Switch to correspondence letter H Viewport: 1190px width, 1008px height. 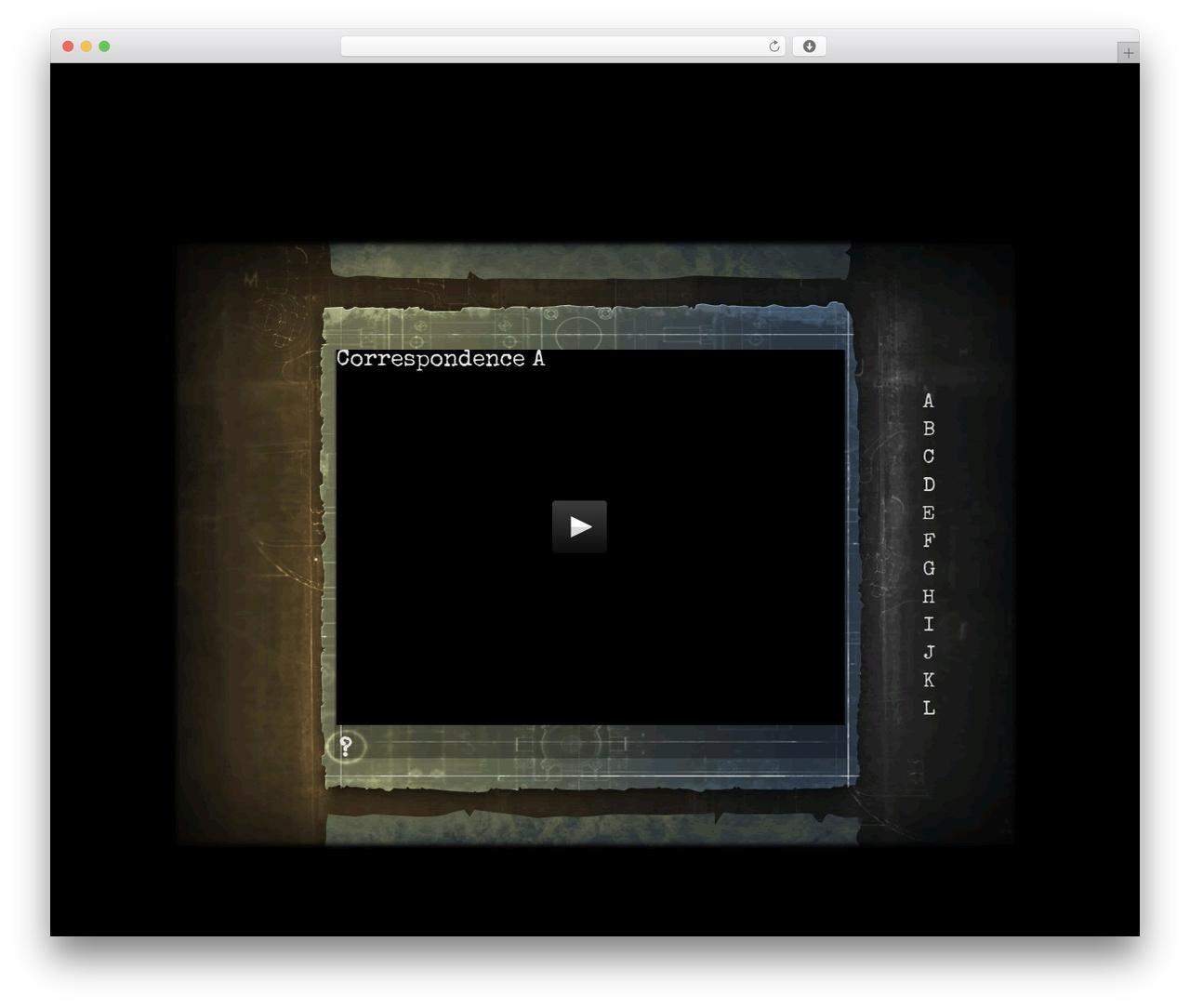pyautogui.click(x=928, y=596)
